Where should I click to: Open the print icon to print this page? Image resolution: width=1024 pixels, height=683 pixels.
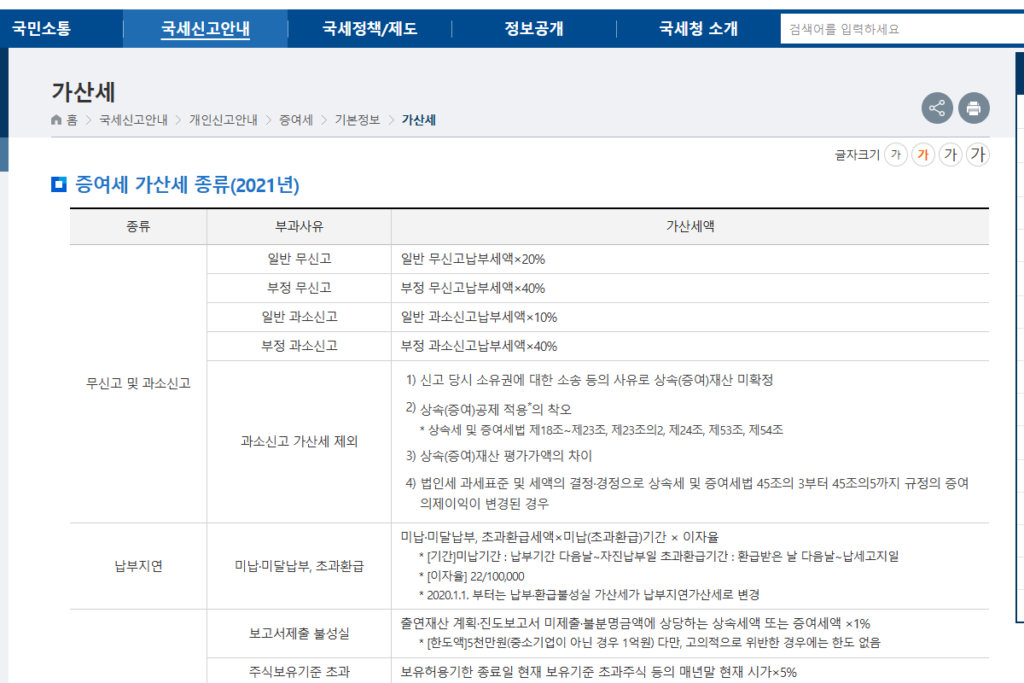pos(974,108)
